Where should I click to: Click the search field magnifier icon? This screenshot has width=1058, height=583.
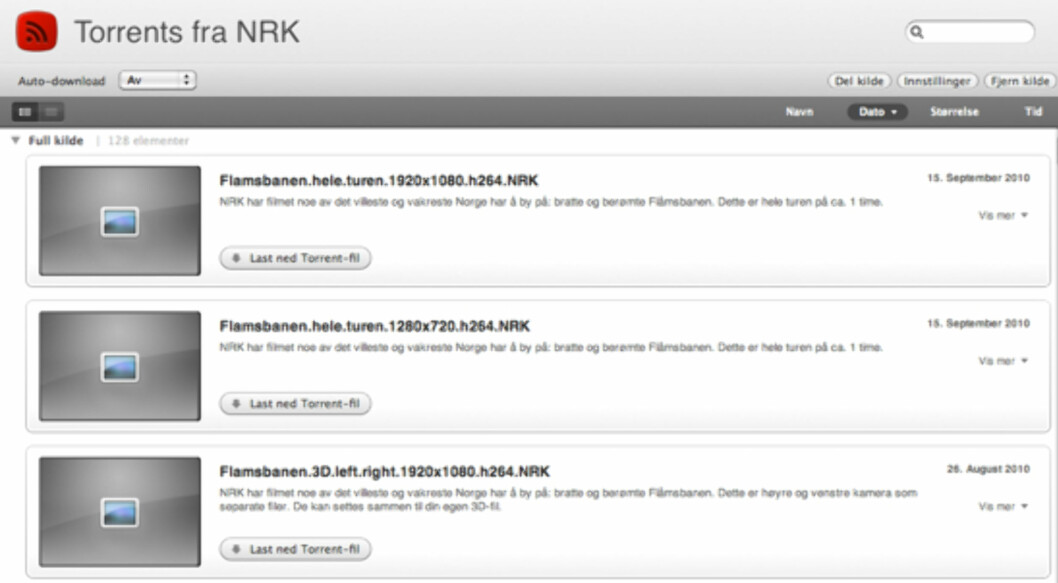(916, 32)
